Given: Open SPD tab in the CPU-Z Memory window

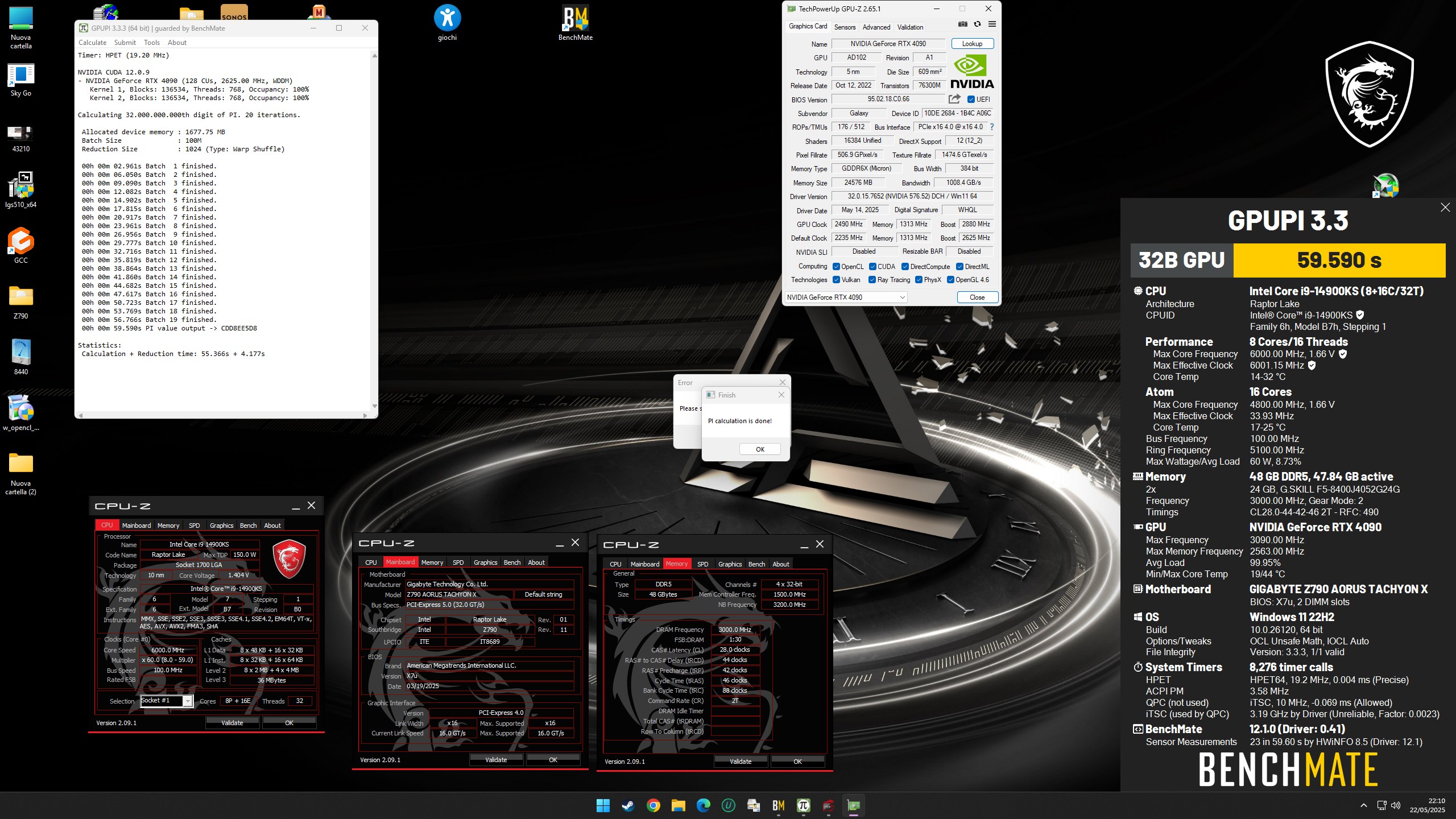Looking at the screenshot, I should [x=702, y=564].
